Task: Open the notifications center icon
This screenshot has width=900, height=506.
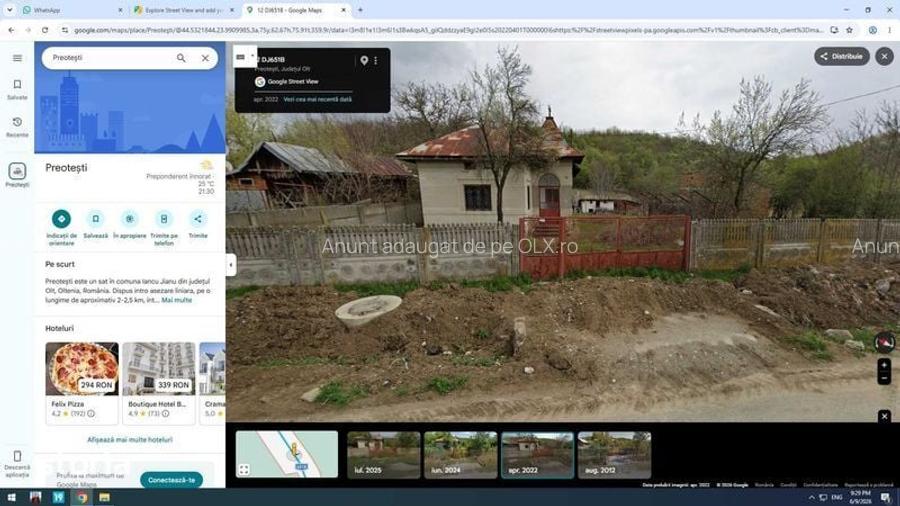Action: 886,497
